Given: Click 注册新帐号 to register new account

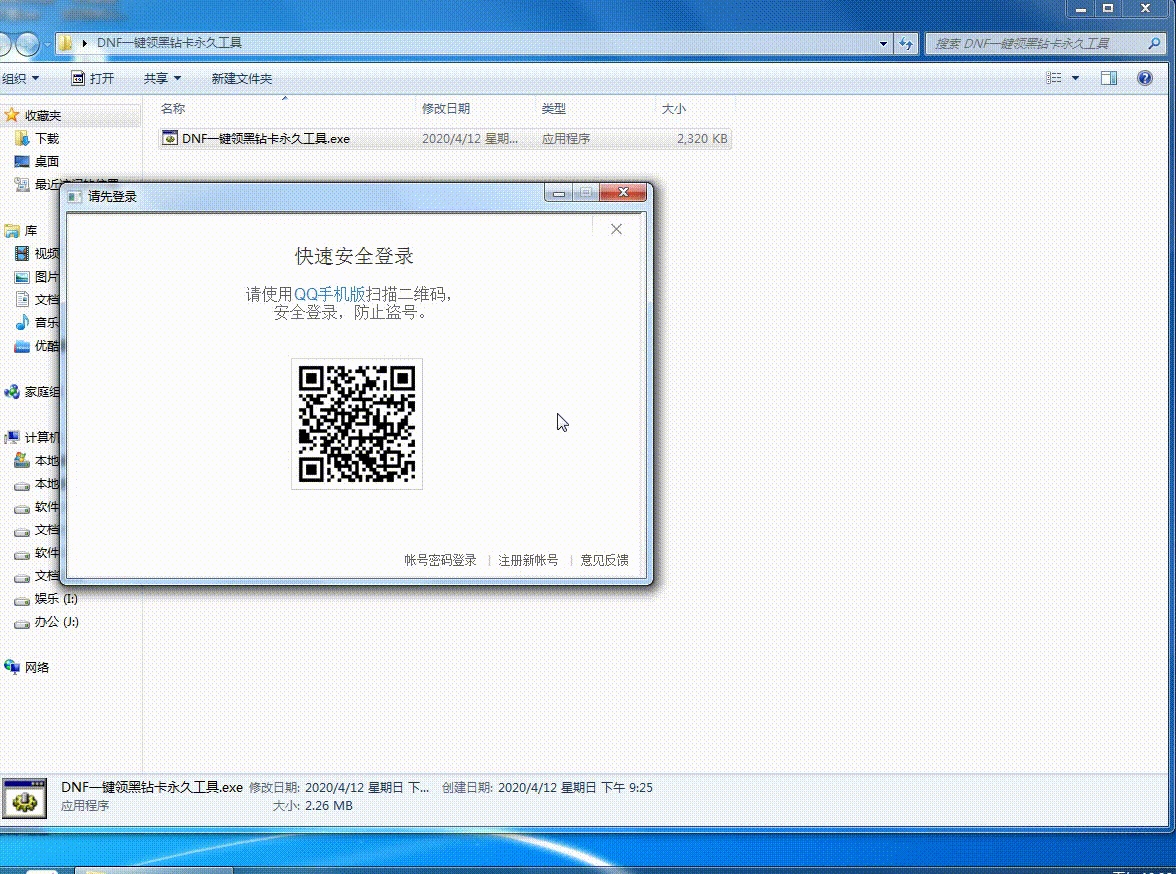Looking at the screenshot, I should (x=528, y=560).
